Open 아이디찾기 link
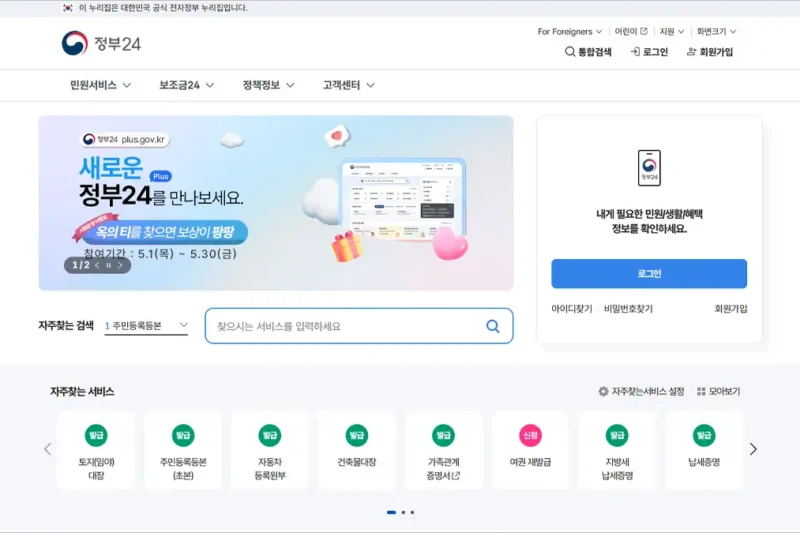The width and height of the screenshot is (800, 533). click(571, 309)
